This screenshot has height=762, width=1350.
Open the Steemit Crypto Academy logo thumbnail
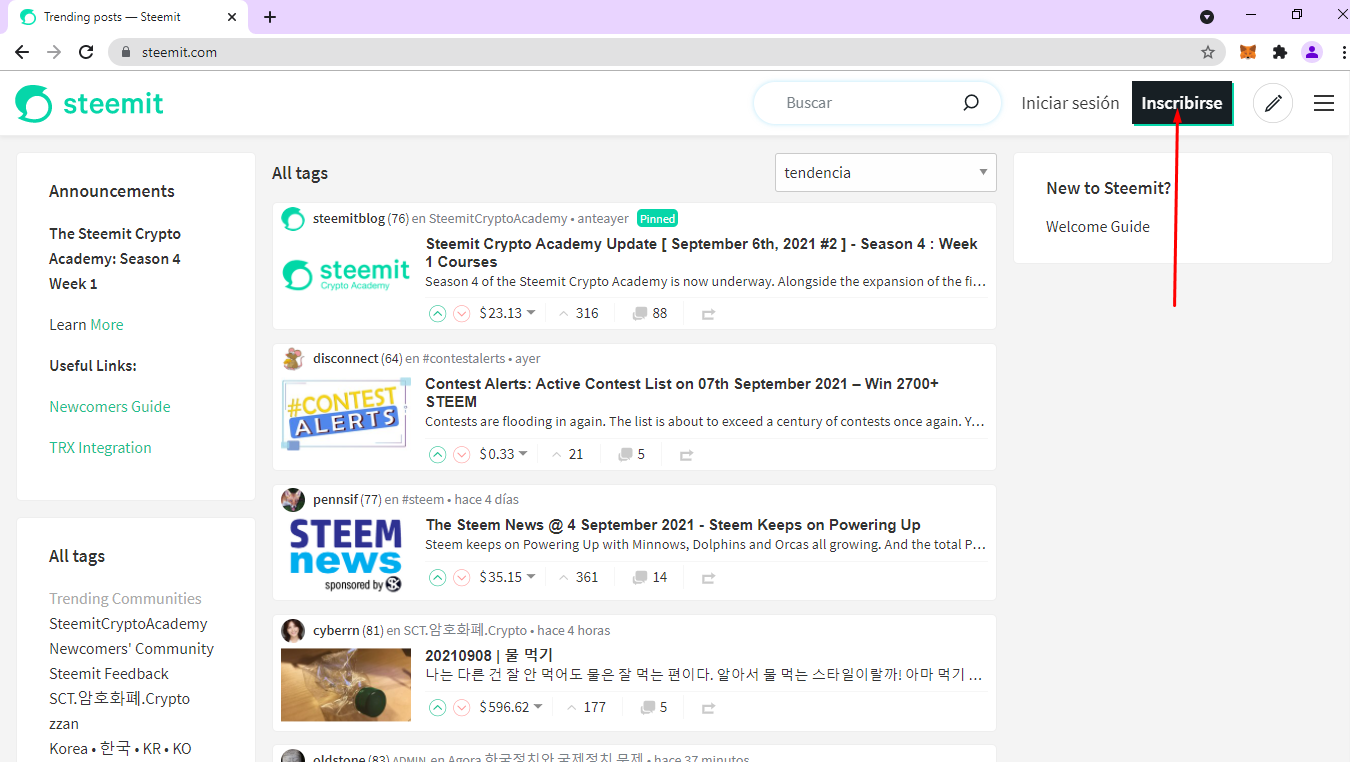346,273
